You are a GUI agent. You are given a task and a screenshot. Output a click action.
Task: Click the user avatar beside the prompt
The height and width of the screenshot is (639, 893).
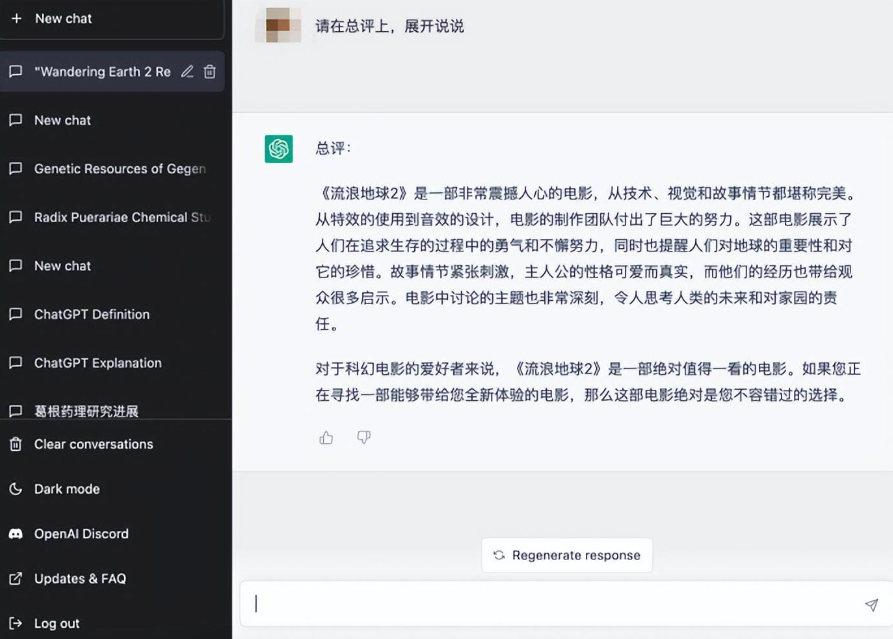(x=278, y=25)
